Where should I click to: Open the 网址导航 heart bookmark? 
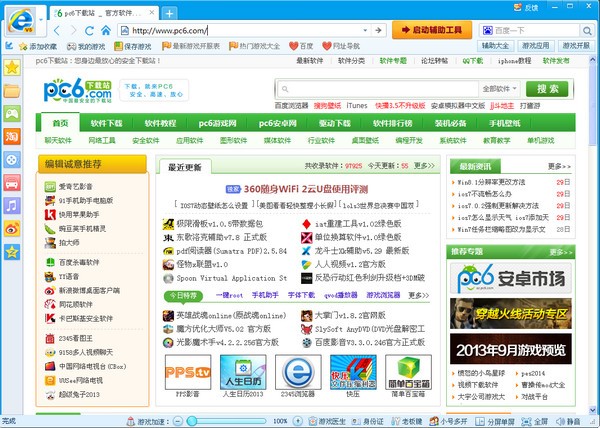341,46
